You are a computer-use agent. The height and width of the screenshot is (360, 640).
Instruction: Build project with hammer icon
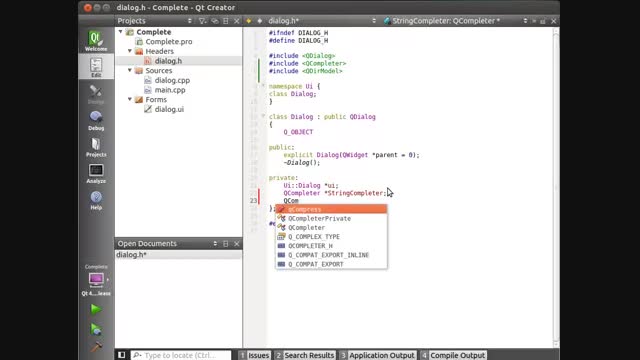pos(96,347)
